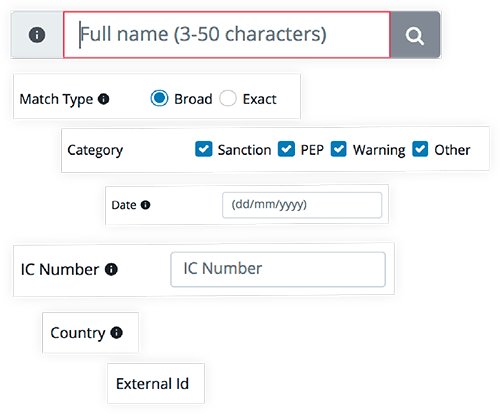Click the External Id label
This screenshot has height=414, width=500.
(x=152, y=384)
